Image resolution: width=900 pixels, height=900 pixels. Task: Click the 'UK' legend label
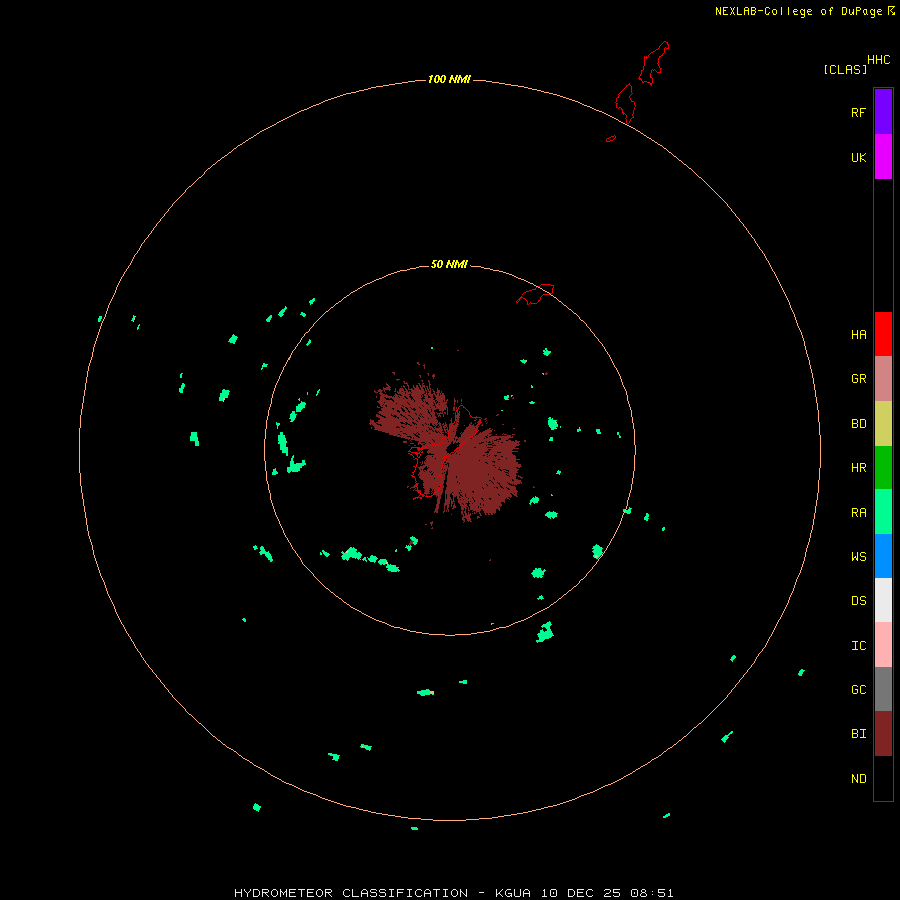pyautogui.click(x=858, y=157)
